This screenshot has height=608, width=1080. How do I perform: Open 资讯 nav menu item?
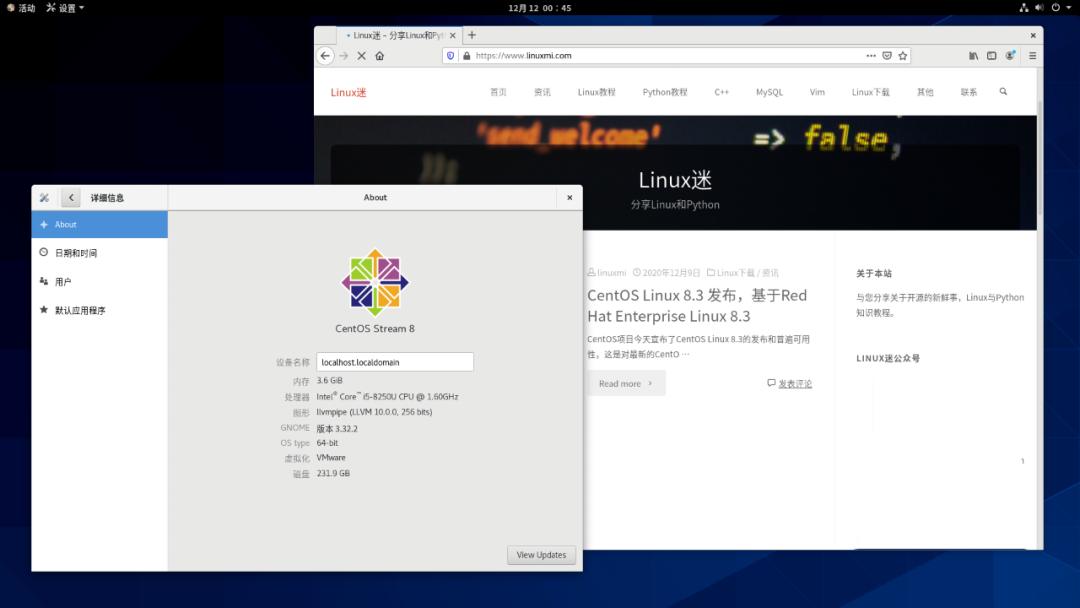542,92
